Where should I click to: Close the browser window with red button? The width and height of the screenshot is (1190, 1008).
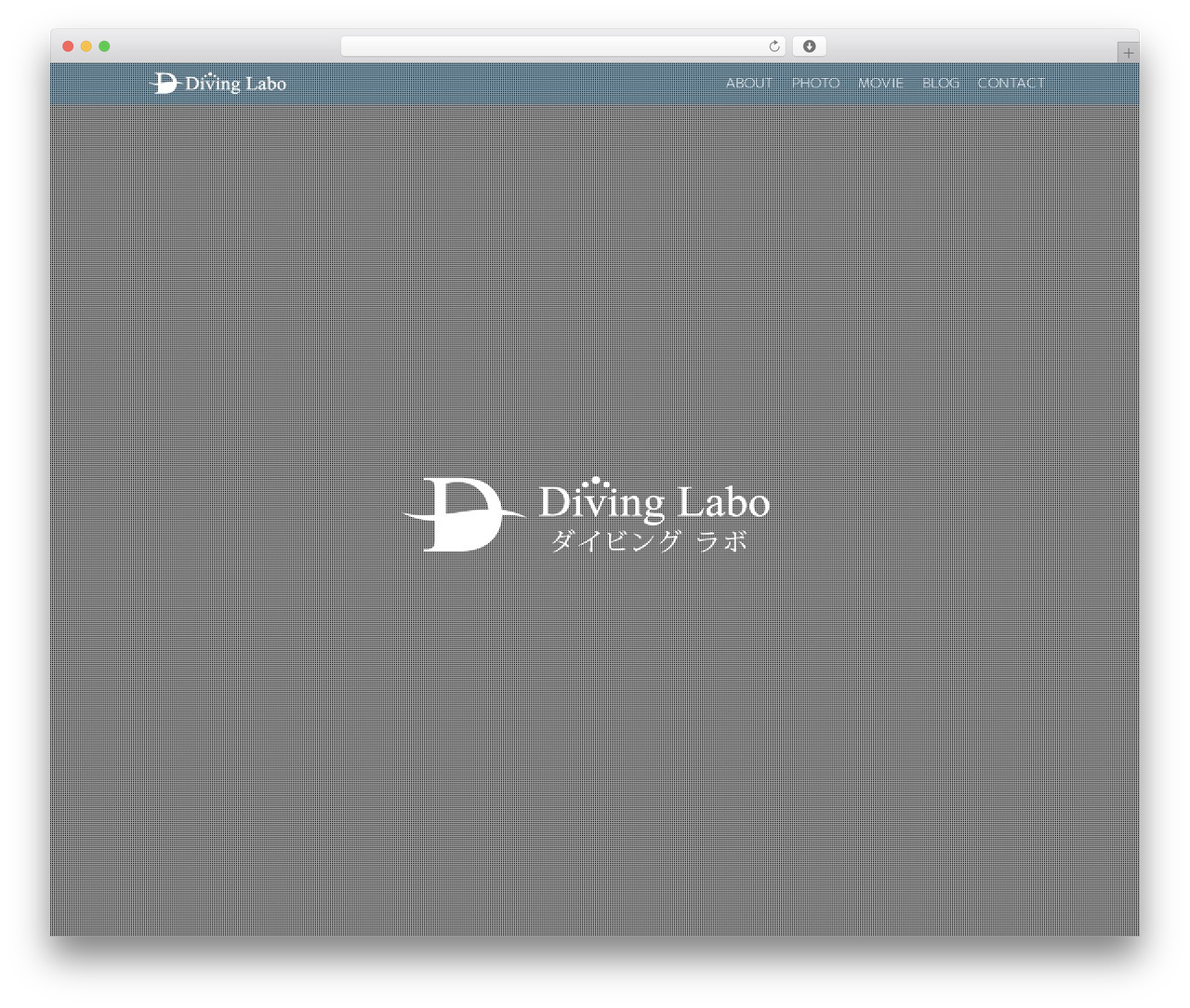click(x=68, y=46)
